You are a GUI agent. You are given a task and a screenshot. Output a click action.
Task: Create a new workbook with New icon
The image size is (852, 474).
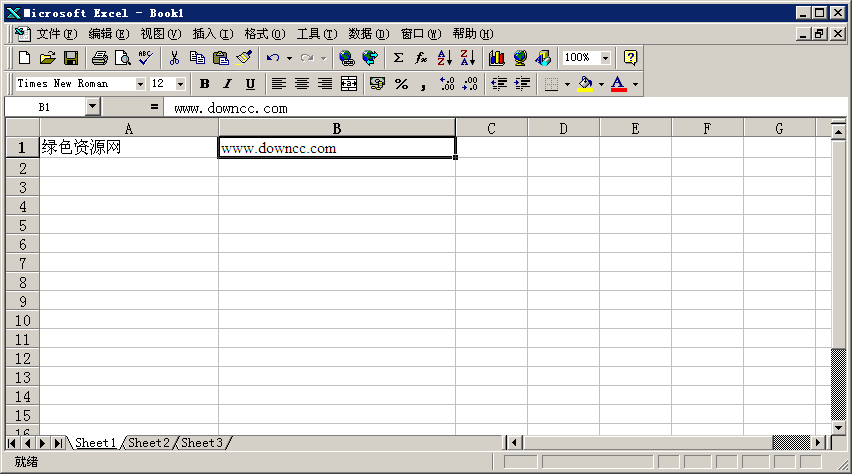pos(24,58)
